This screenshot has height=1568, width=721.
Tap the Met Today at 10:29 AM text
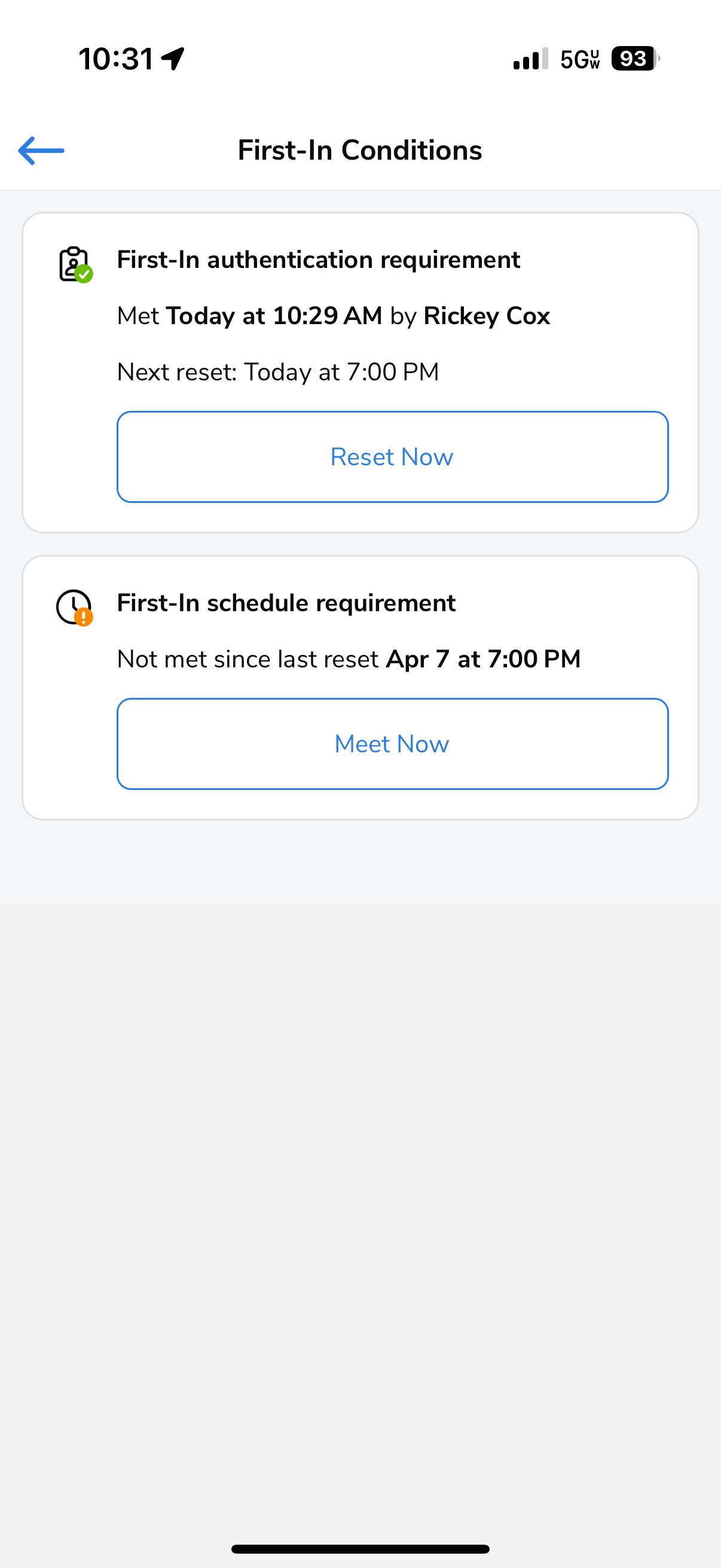(x=249, y=316)
